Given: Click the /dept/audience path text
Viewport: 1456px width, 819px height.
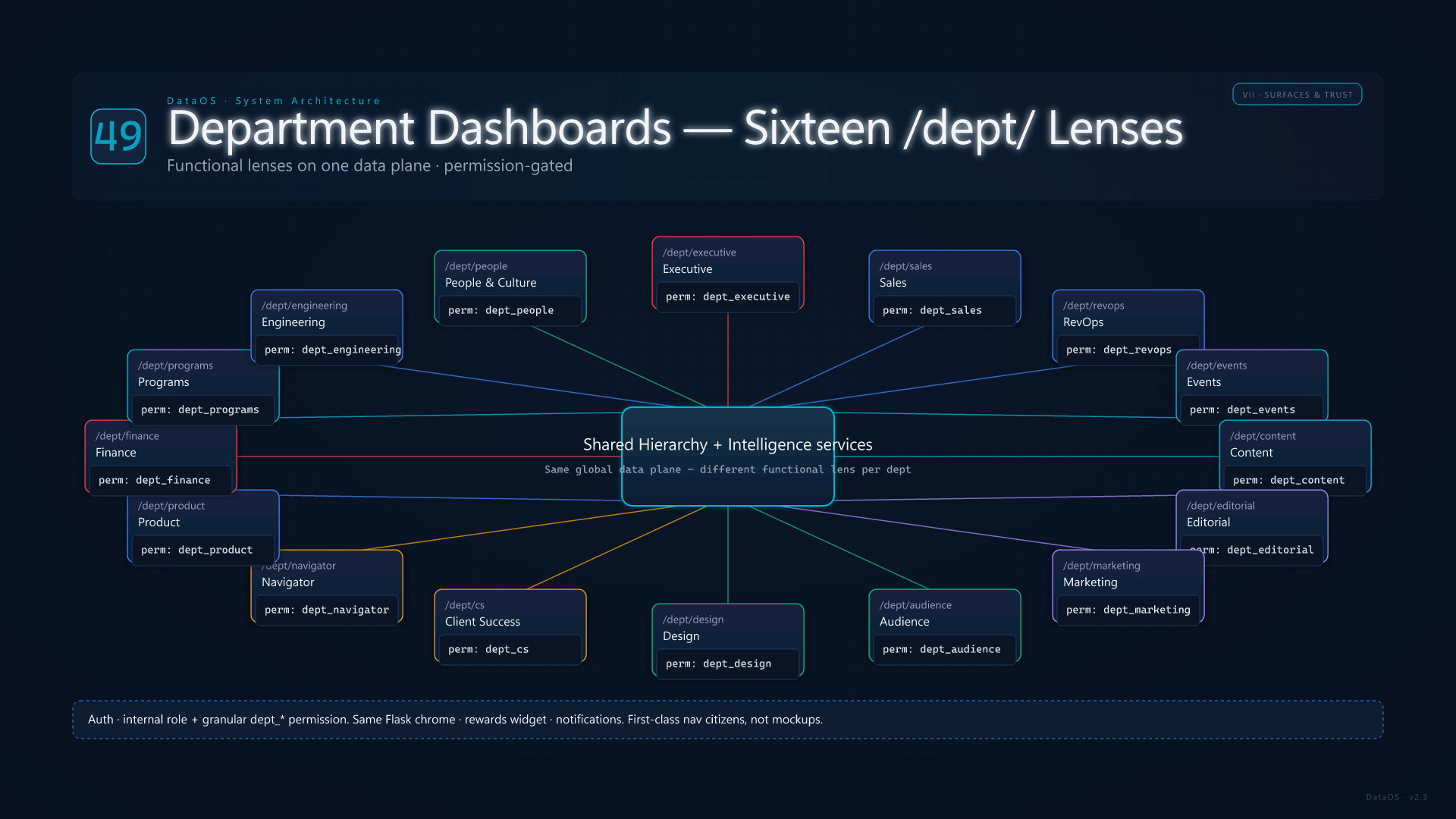Looking at the screenshot, I should click(915, 605).
